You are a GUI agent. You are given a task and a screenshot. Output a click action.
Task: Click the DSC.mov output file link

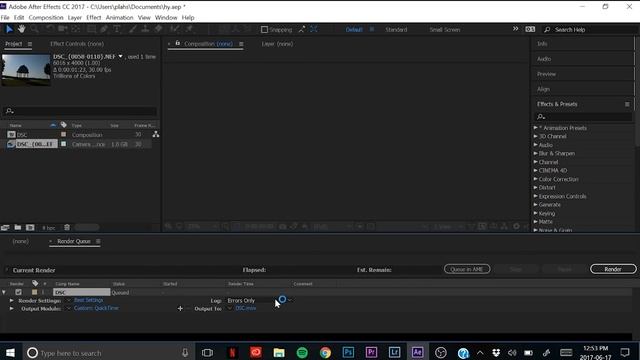(246, 308)
